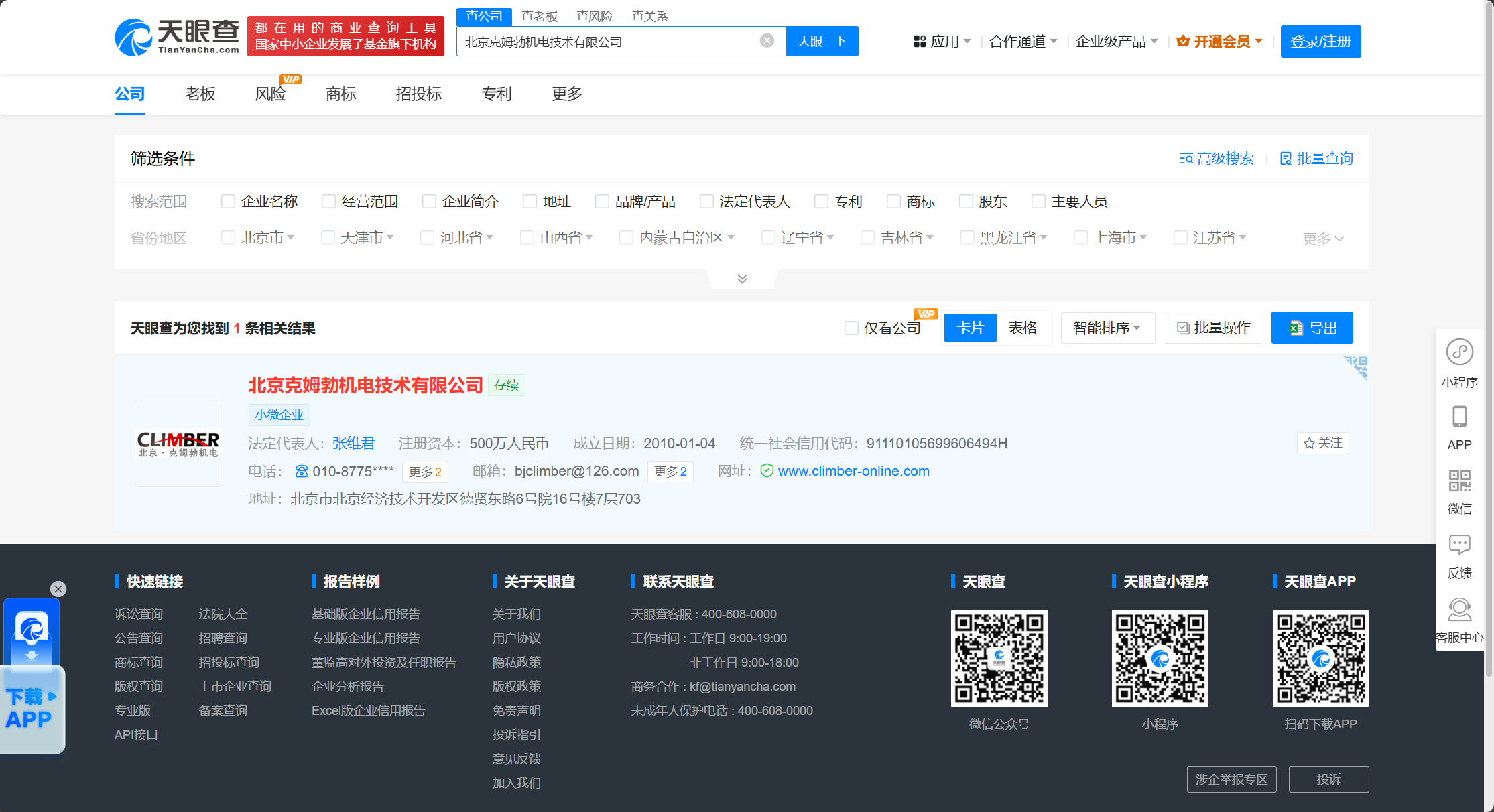
Task: Close the floating 下载APP banner
Action: (58, 589)
